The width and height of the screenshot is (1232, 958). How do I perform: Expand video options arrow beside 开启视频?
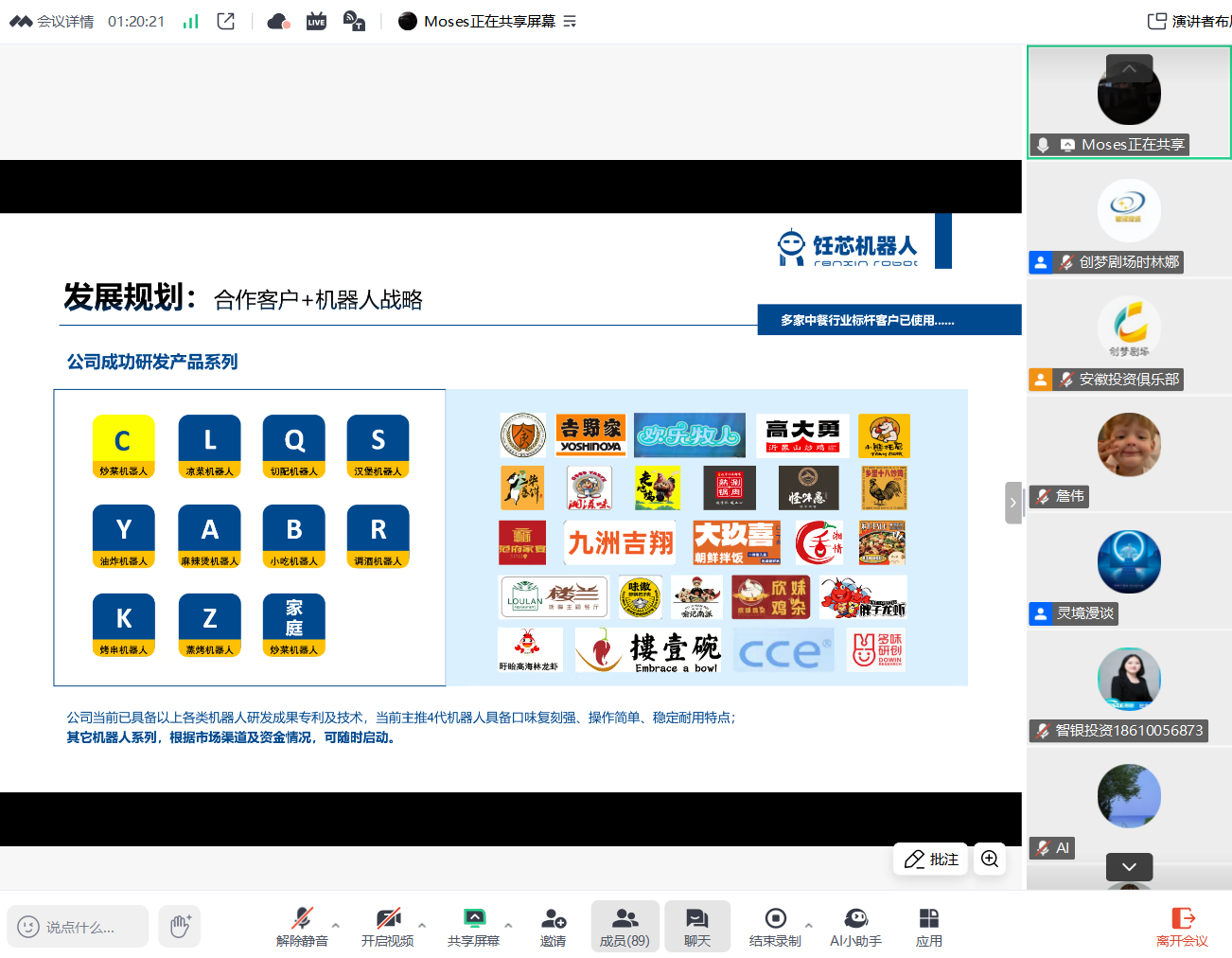[422, 925]
